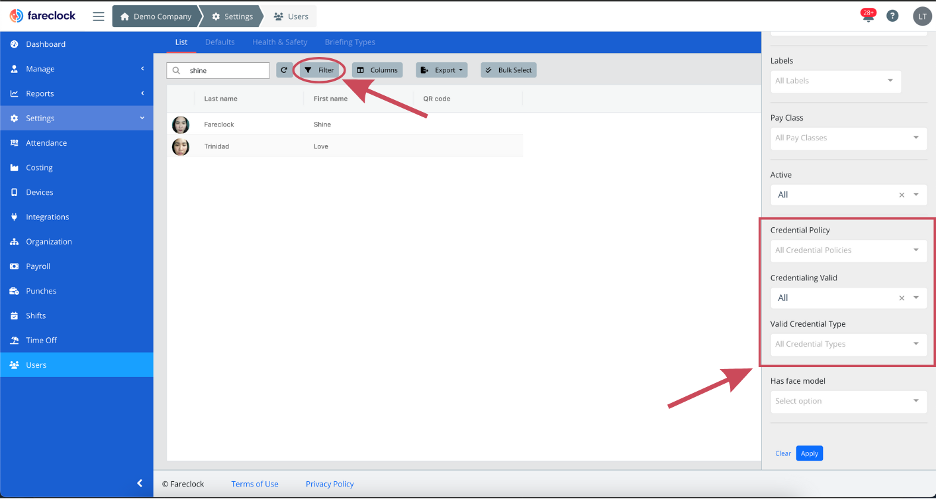
Task: Switch to the Defaults tab
Action: point(220,42)
